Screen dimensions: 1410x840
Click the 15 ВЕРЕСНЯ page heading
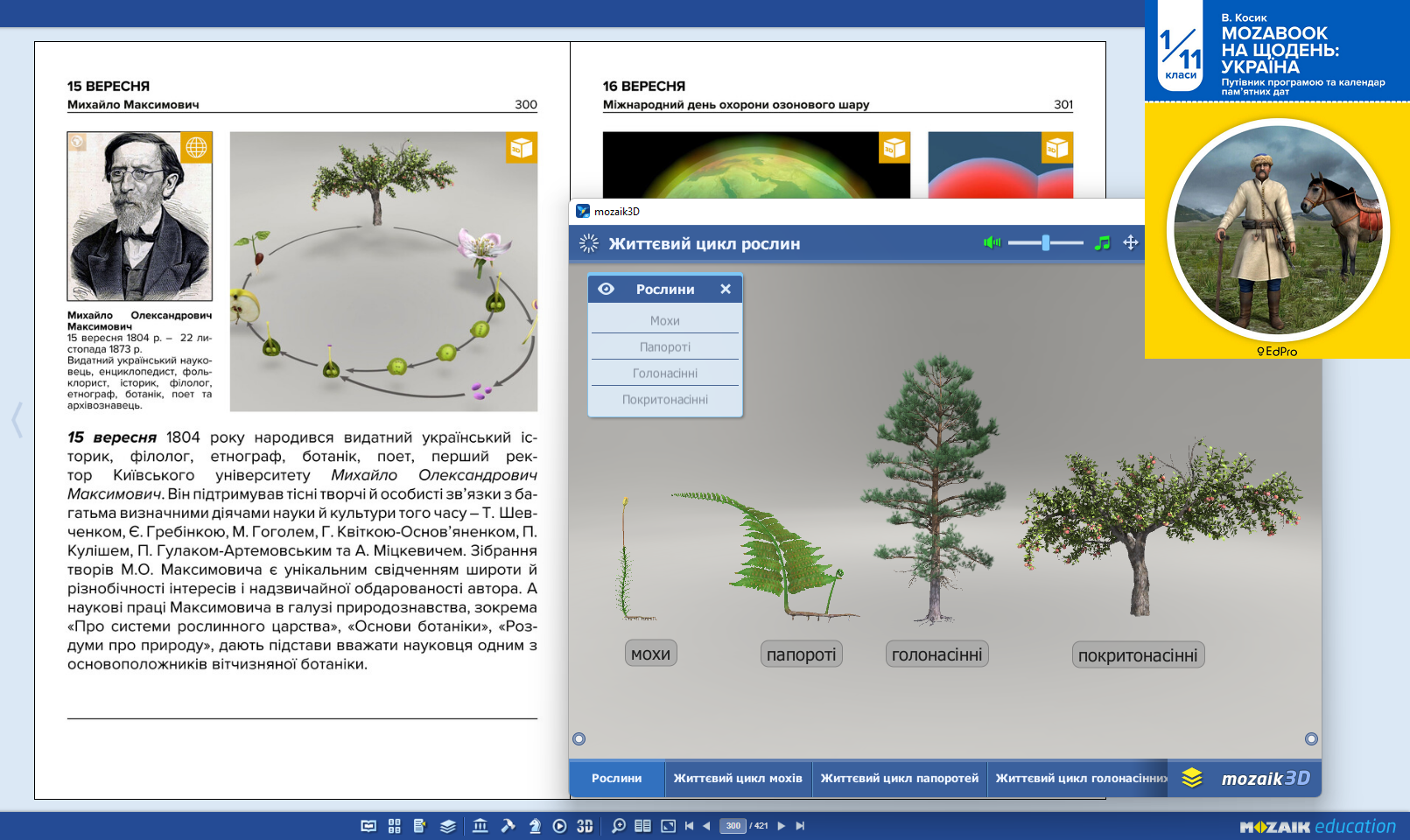point(109,86)
